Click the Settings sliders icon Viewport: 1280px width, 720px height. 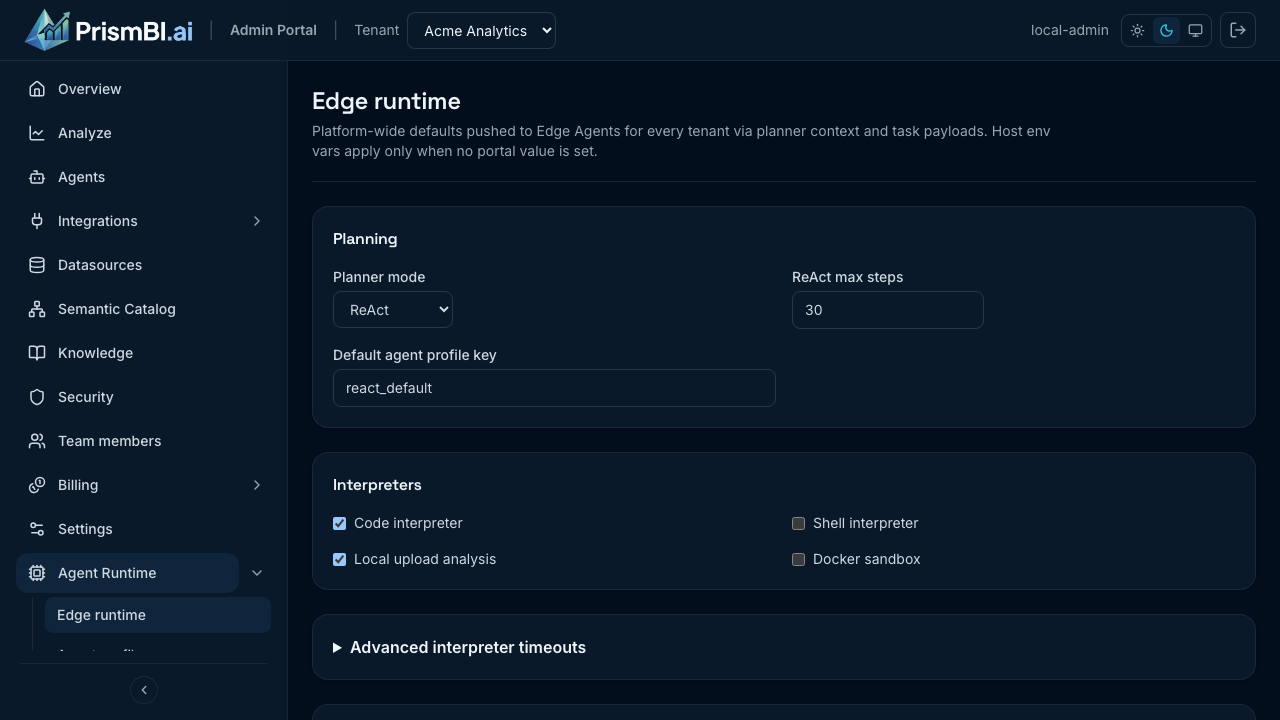(x=37, y=529)
